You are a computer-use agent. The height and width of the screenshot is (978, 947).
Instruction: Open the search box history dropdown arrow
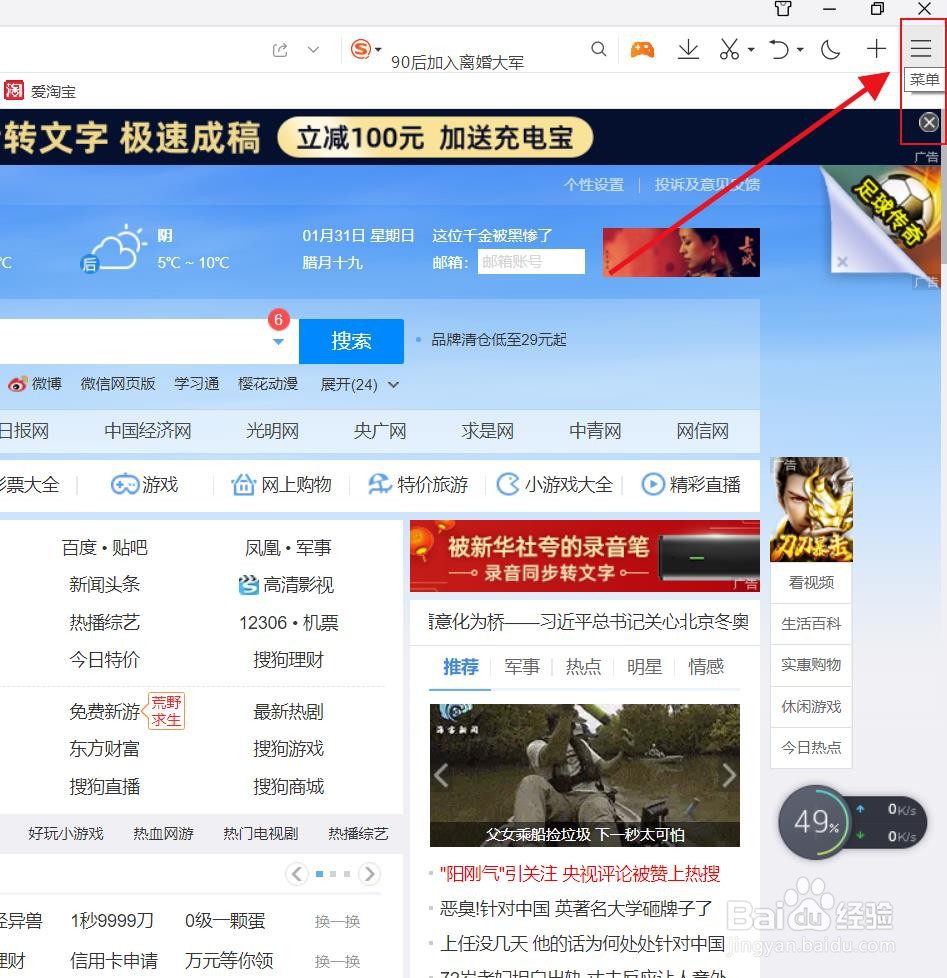pyautogui.click(x=278, y=341)
